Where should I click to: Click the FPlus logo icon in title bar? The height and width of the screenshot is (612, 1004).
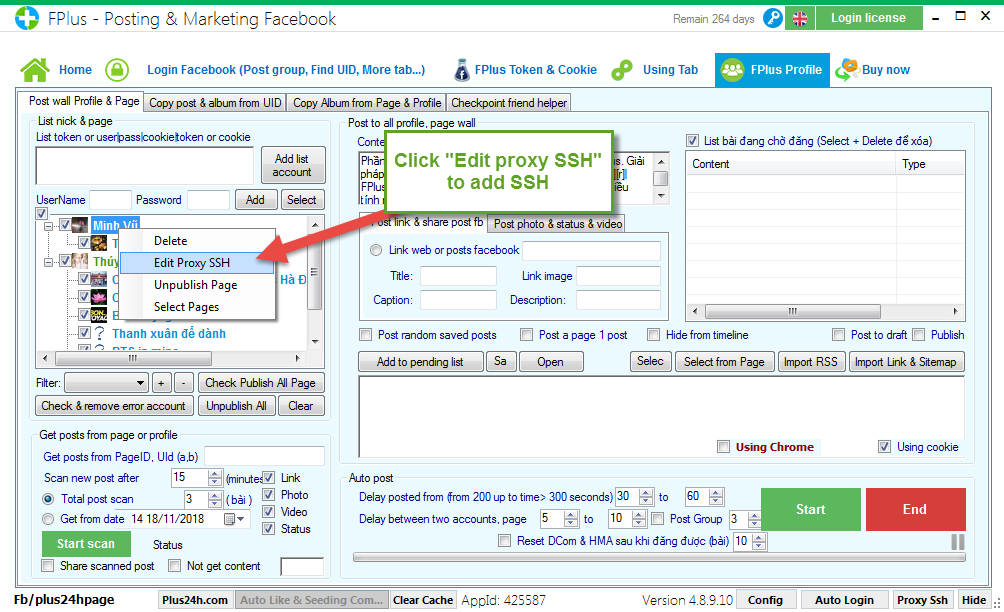click(x=26, y=18)
